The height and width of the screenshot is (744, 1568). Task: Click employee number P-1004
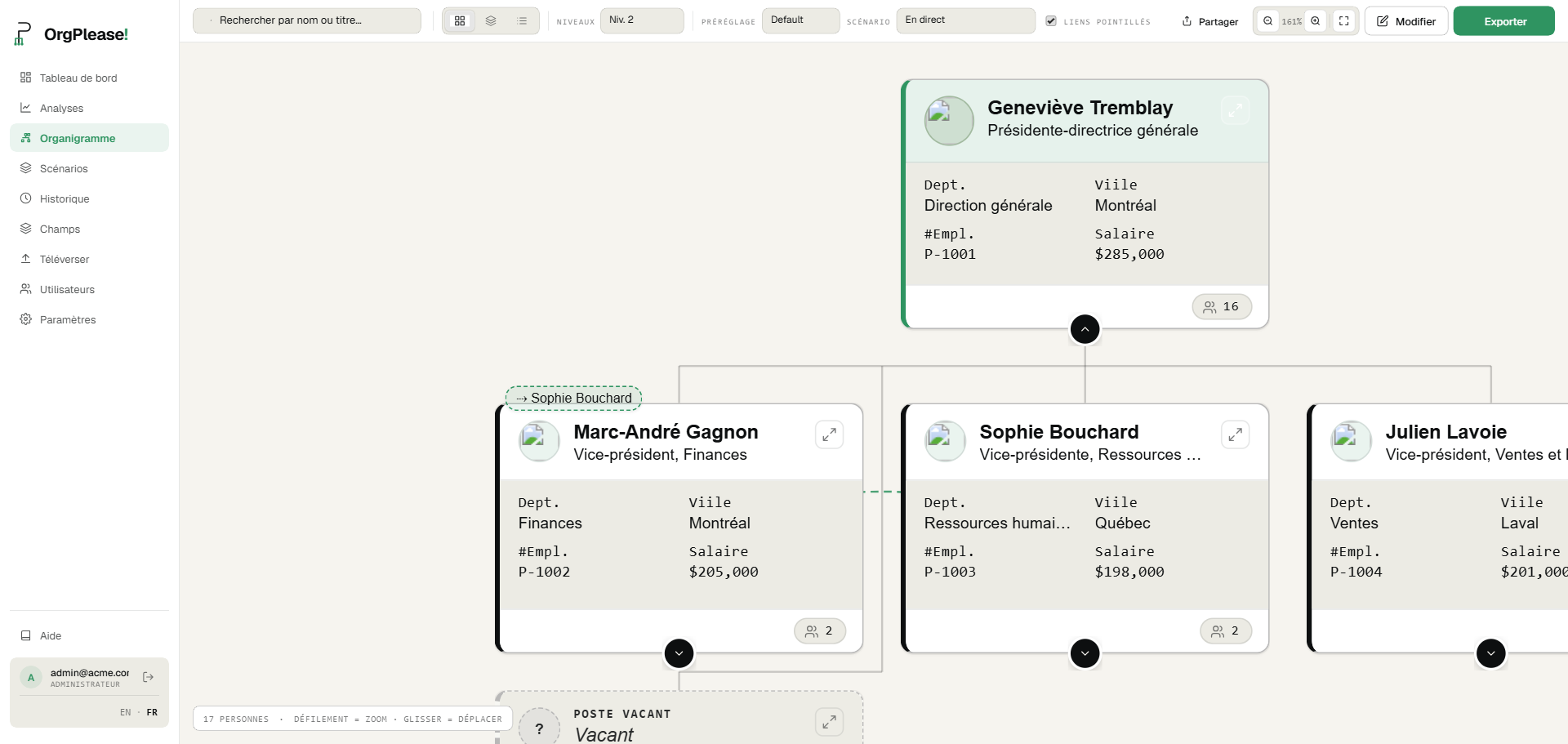click(x=1356, y=572)
